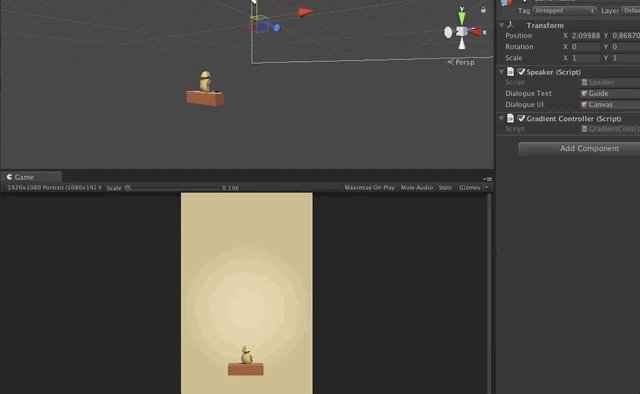This screenshot has width=640, height=394.
Task: Switch to the Game tab
Action: click(x=31, y=177)
